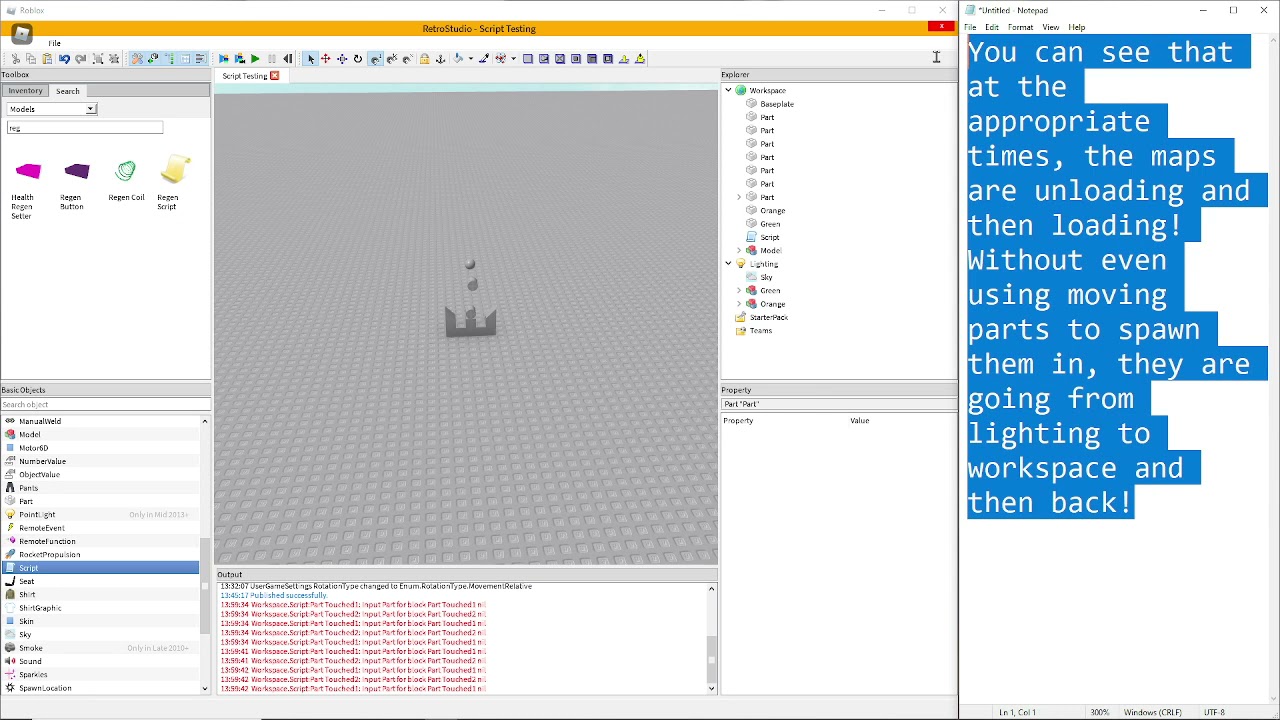Click the paint bucket Color tool
1280x720 pixels.
click(x=458, y=58)
